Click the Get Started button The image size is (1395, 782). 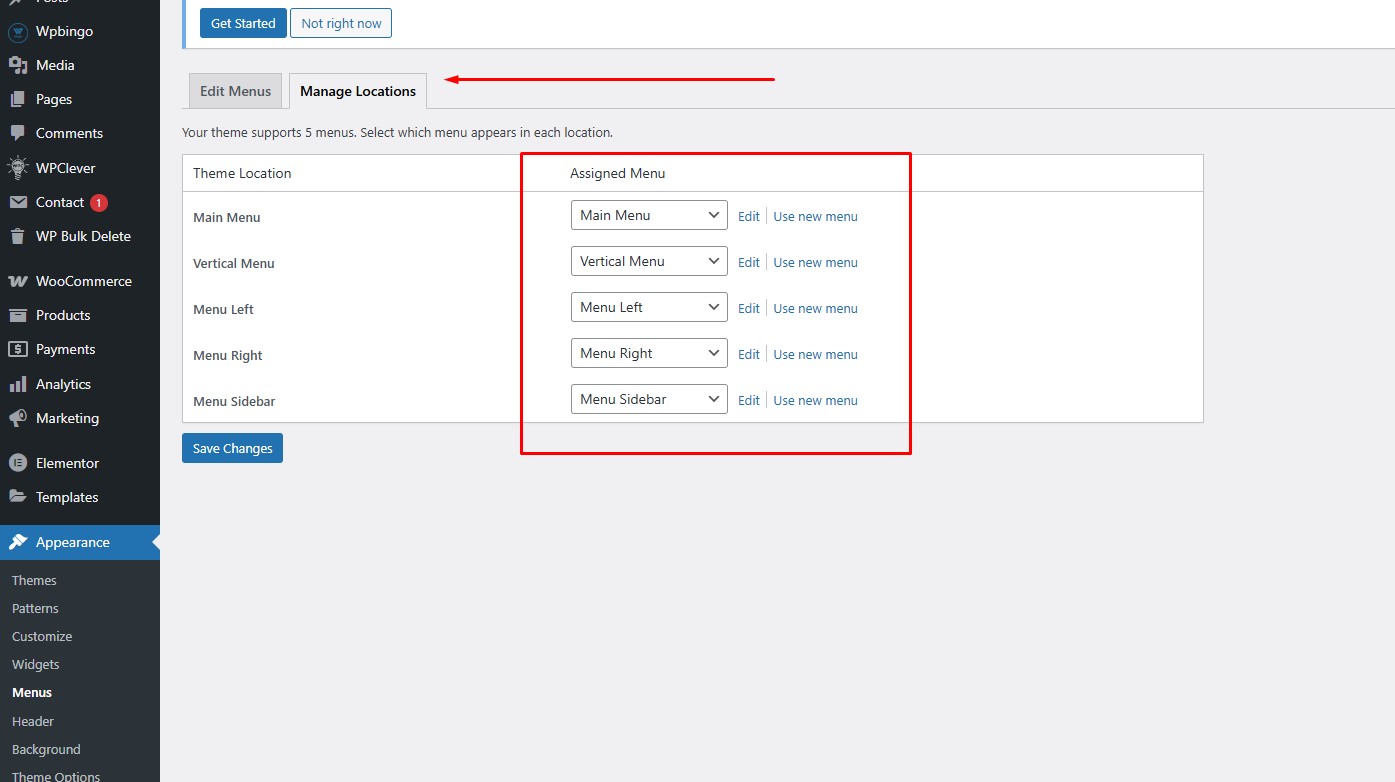pos(243,23)
